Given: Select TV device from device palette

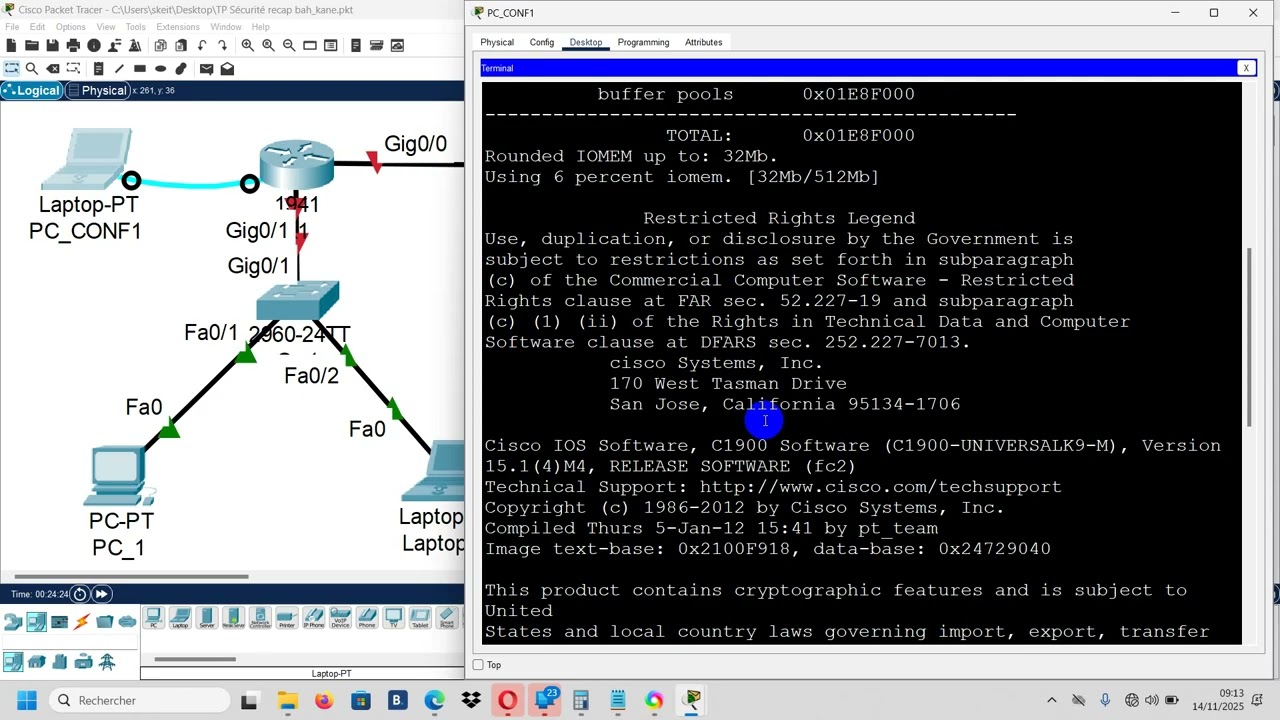Looking at the screenshot, I should (x=393, y=619).
